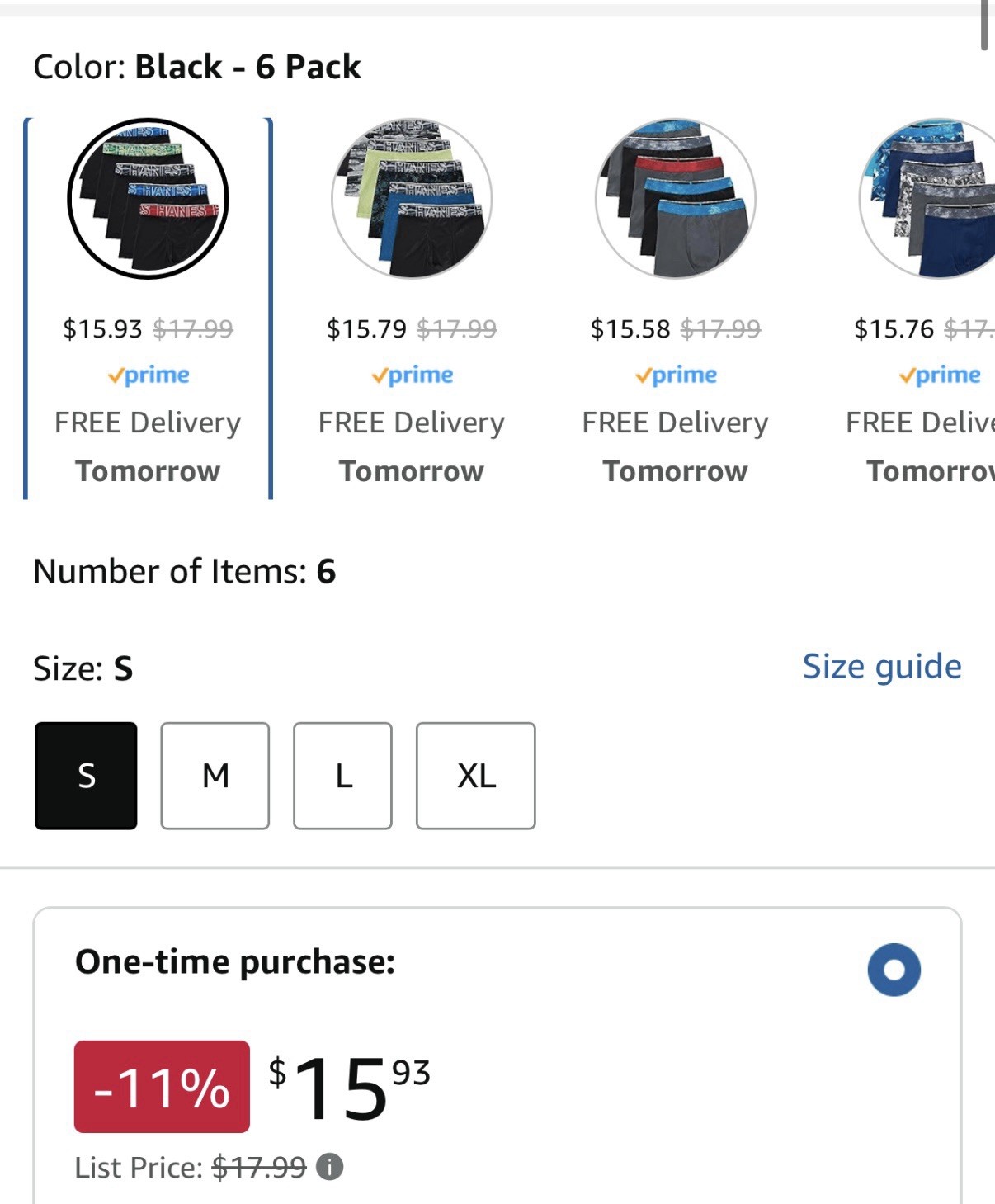The width and height of the screenshot is (995, 1204).
Task: Click the -11% discount badge
Action: [162, 1087]
